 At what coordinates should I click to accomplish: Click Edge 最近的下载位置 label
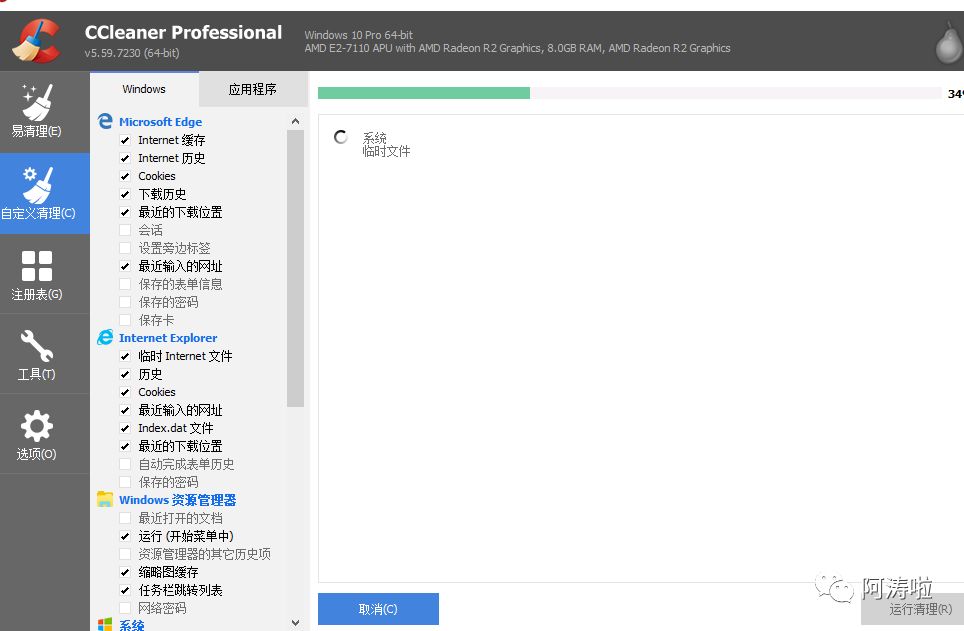pyautogui.click(x=180, y=212)
